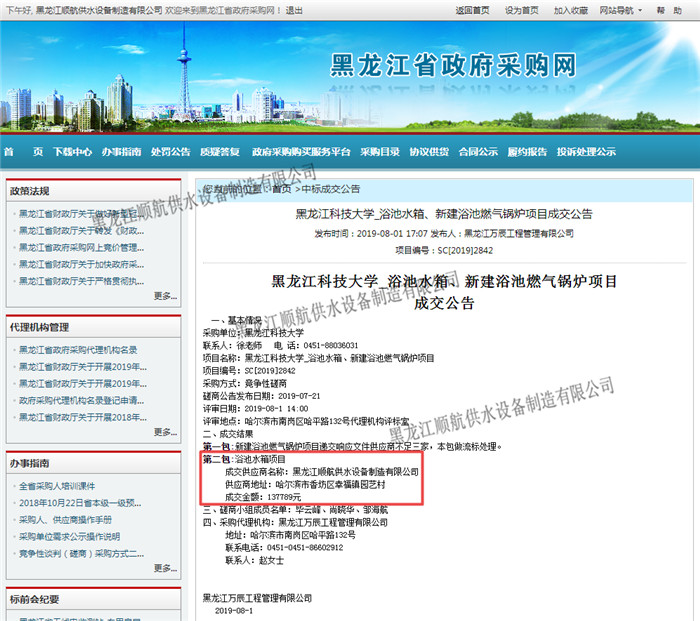Click 更多 under the 政策法规 panel

click(165, 296)
